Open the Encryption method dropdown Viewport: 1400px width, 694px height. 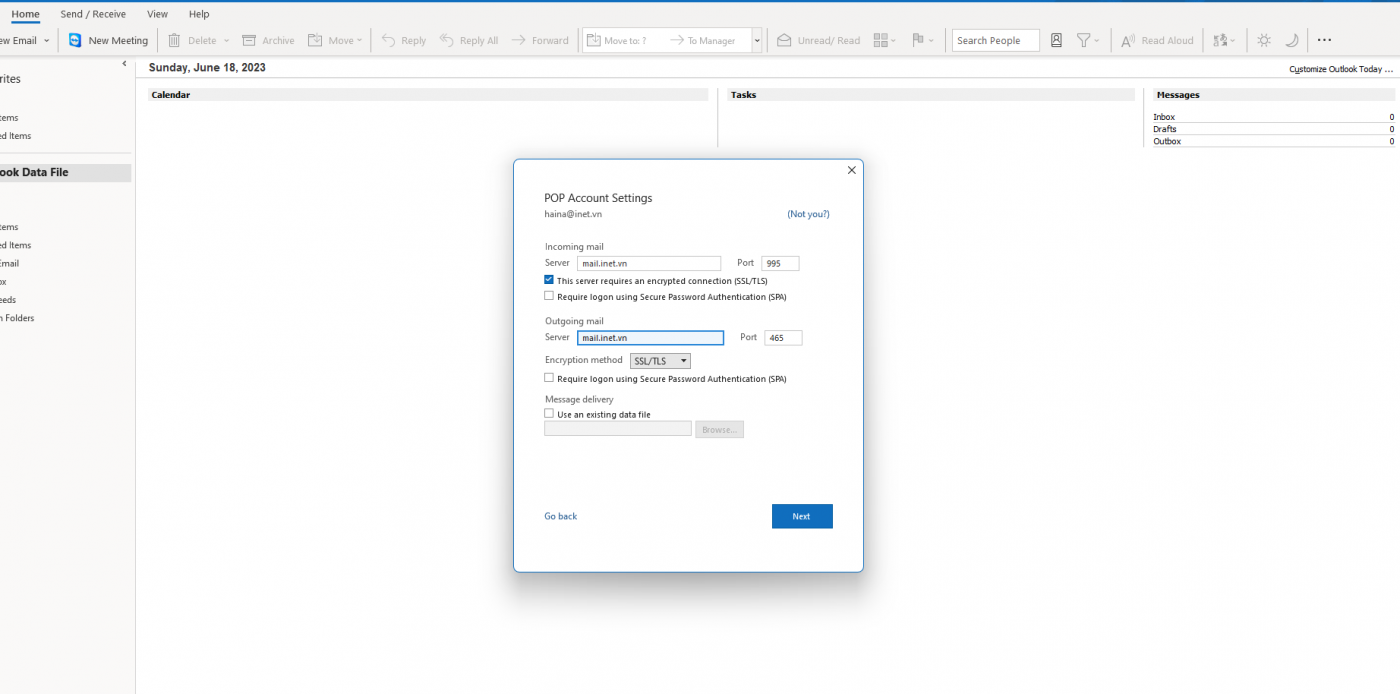660,361
